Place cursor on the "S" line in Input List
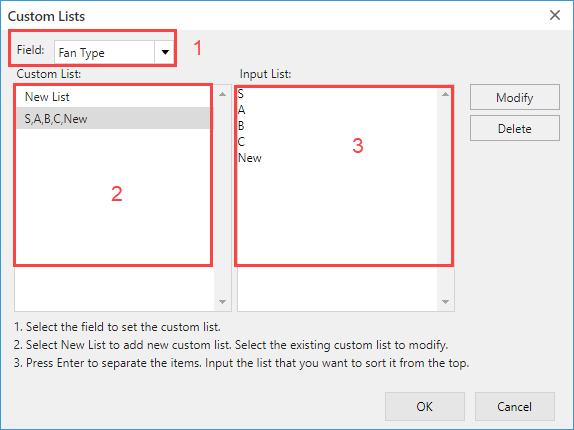 click(241, 94)
